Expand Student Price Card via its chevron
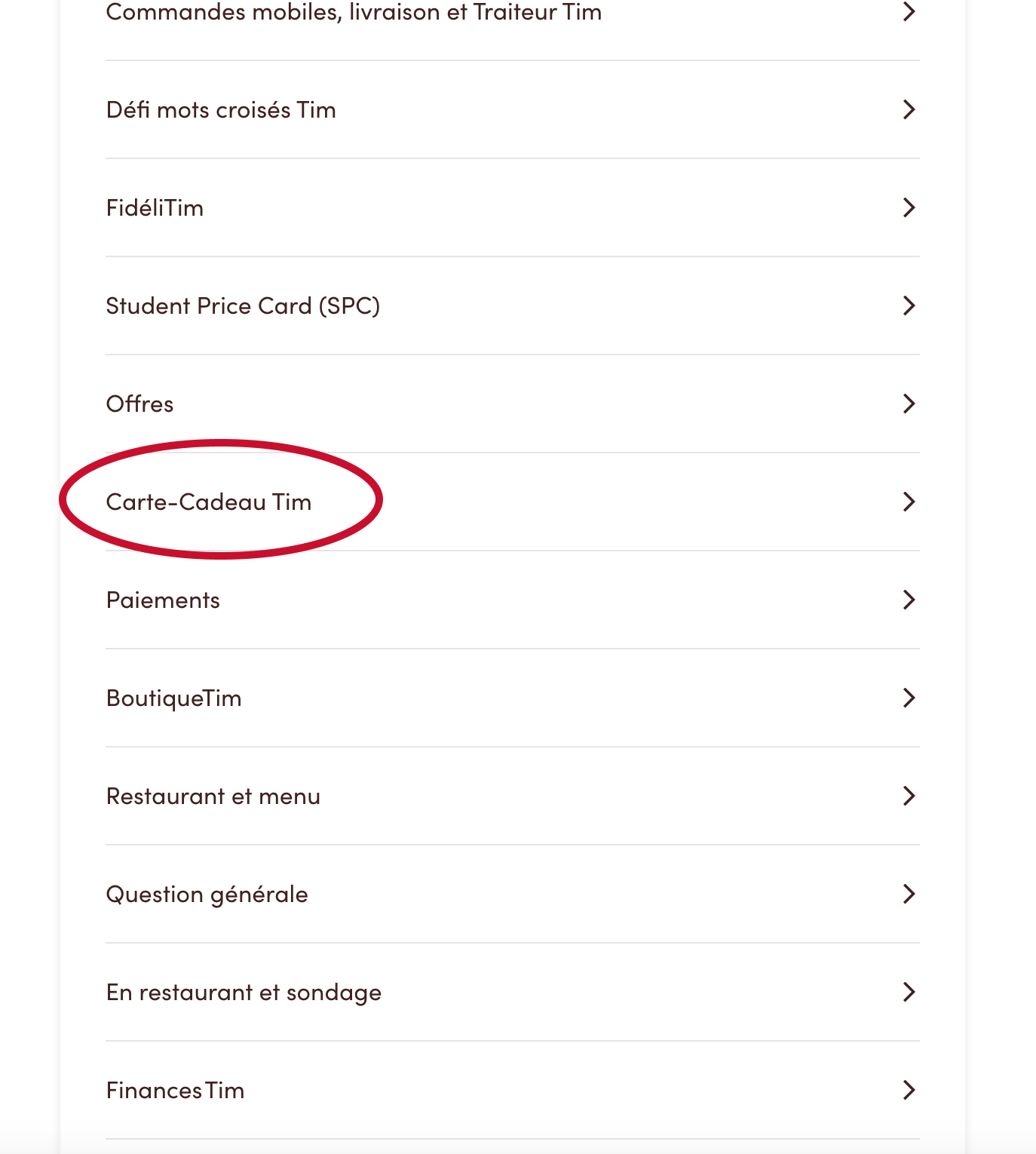This screenshot has width=1036, height=1154. (x=909, y=306)
